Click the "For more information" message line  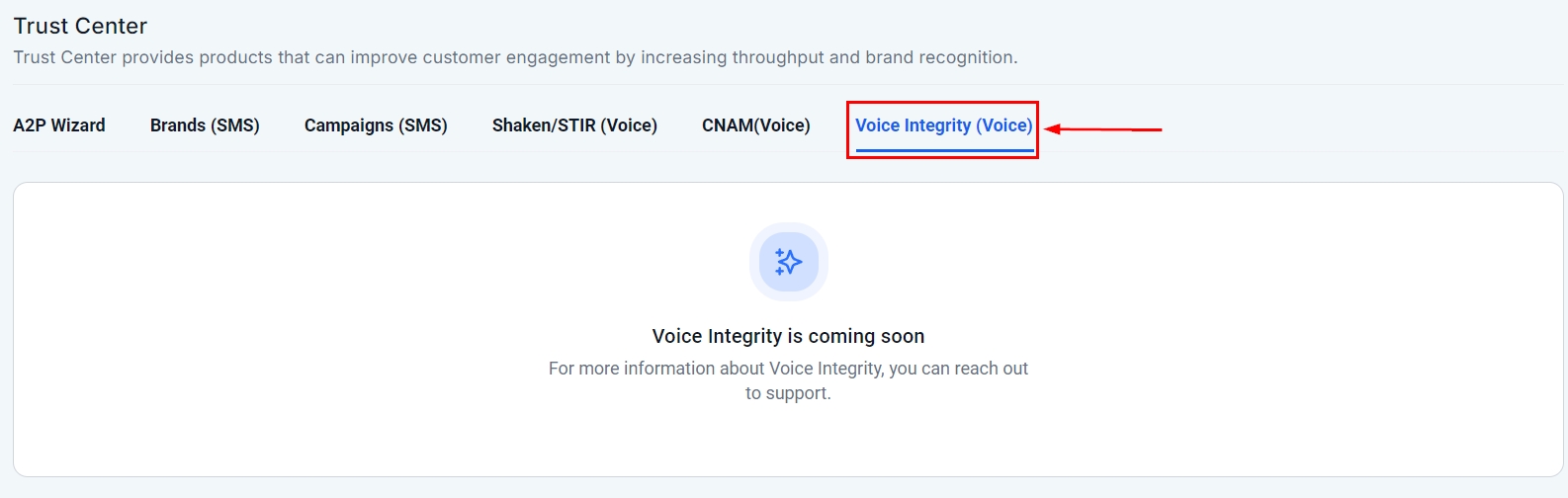[788, 369]
